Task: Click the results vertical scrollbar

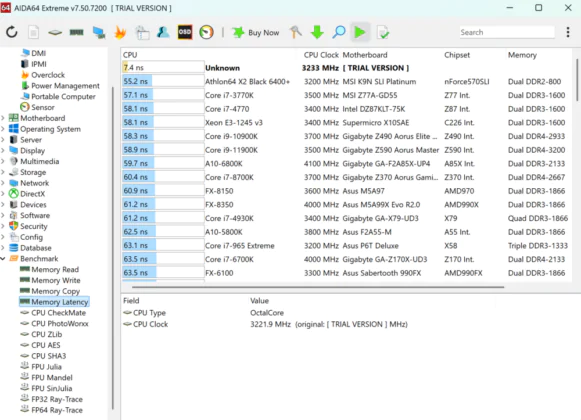Action: (577, 80)
